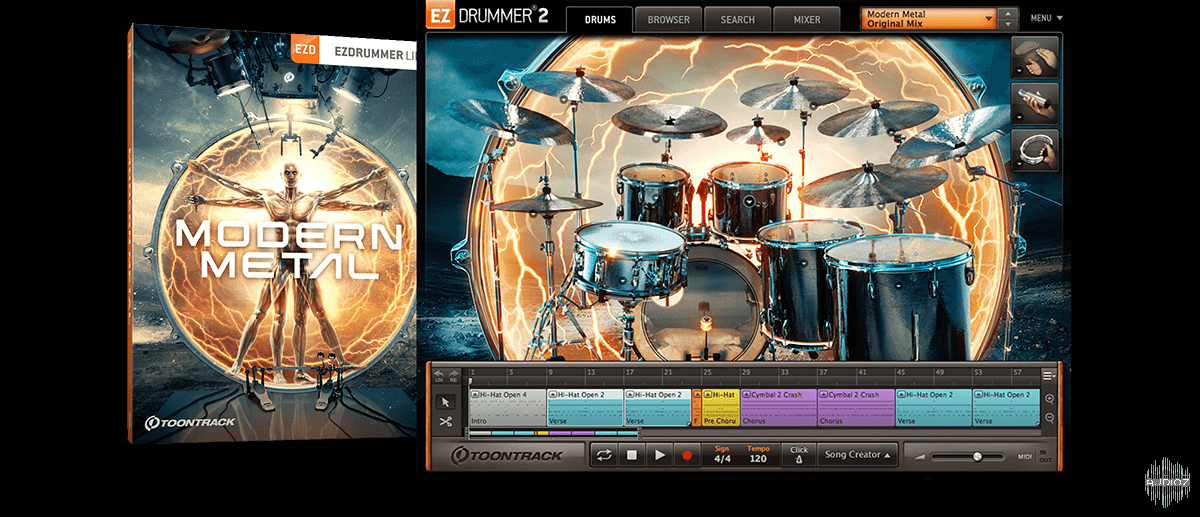This screenshot has height=517, width=1200.
Task: Toggle loop playback
Action: [x=604, y=455]
